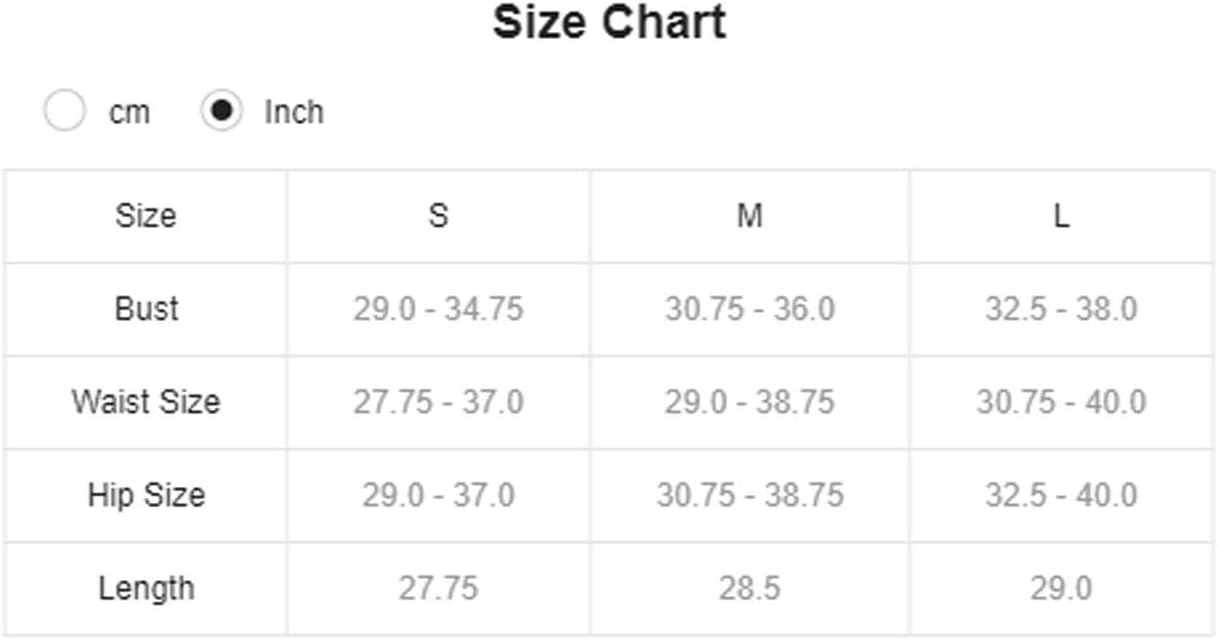1218x640 pixels.
Task: Click the cm unit label
Action: (x=129, y=112)
